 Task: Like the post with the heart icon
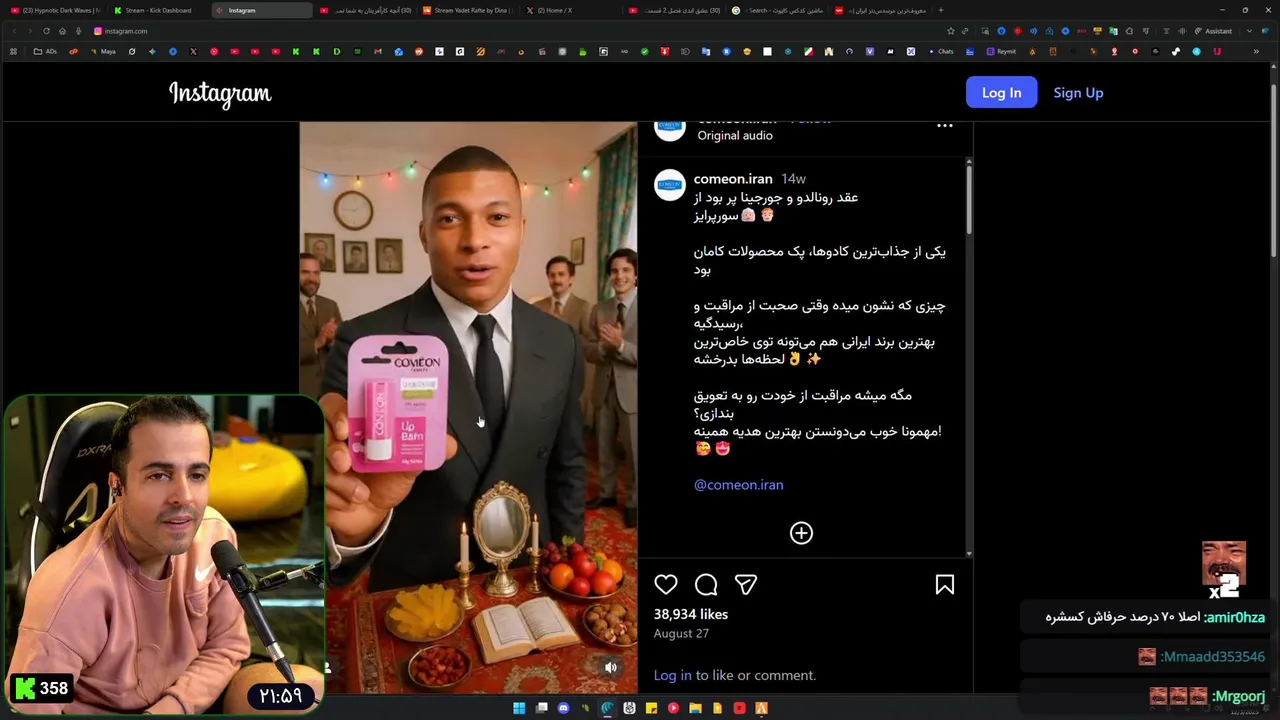(x=666, y=585)
